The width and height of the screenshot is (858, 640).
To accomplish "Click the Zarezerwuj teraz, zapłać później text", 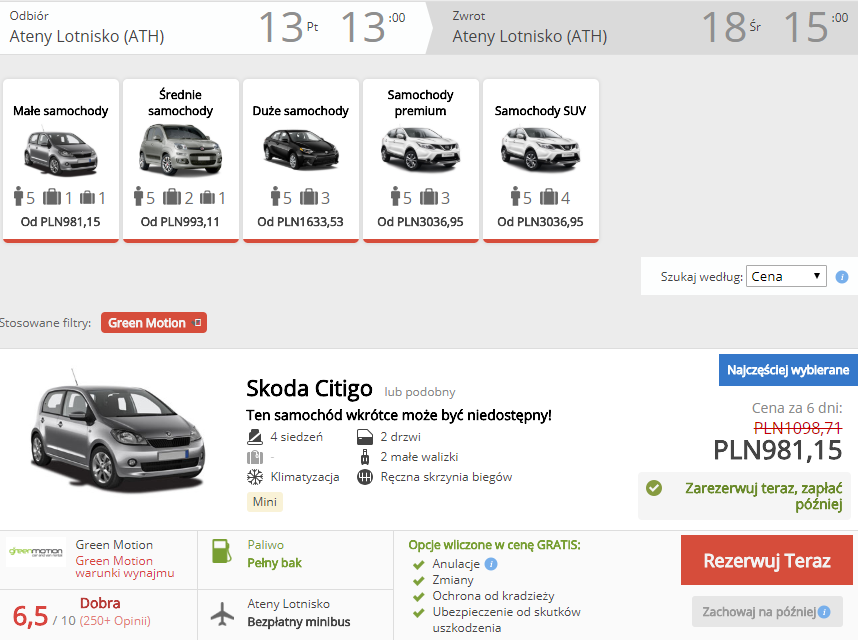I will coord(763,496).
